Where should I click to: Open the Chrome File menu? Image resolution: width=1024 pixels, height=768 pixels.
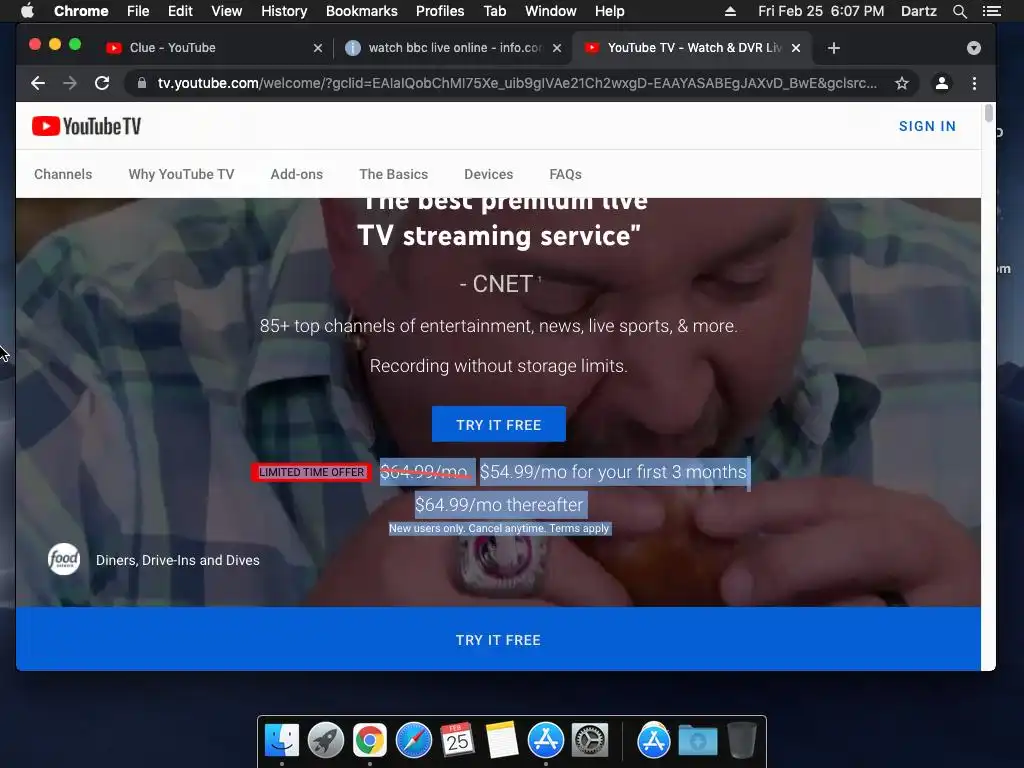click(x=138, y=11)
